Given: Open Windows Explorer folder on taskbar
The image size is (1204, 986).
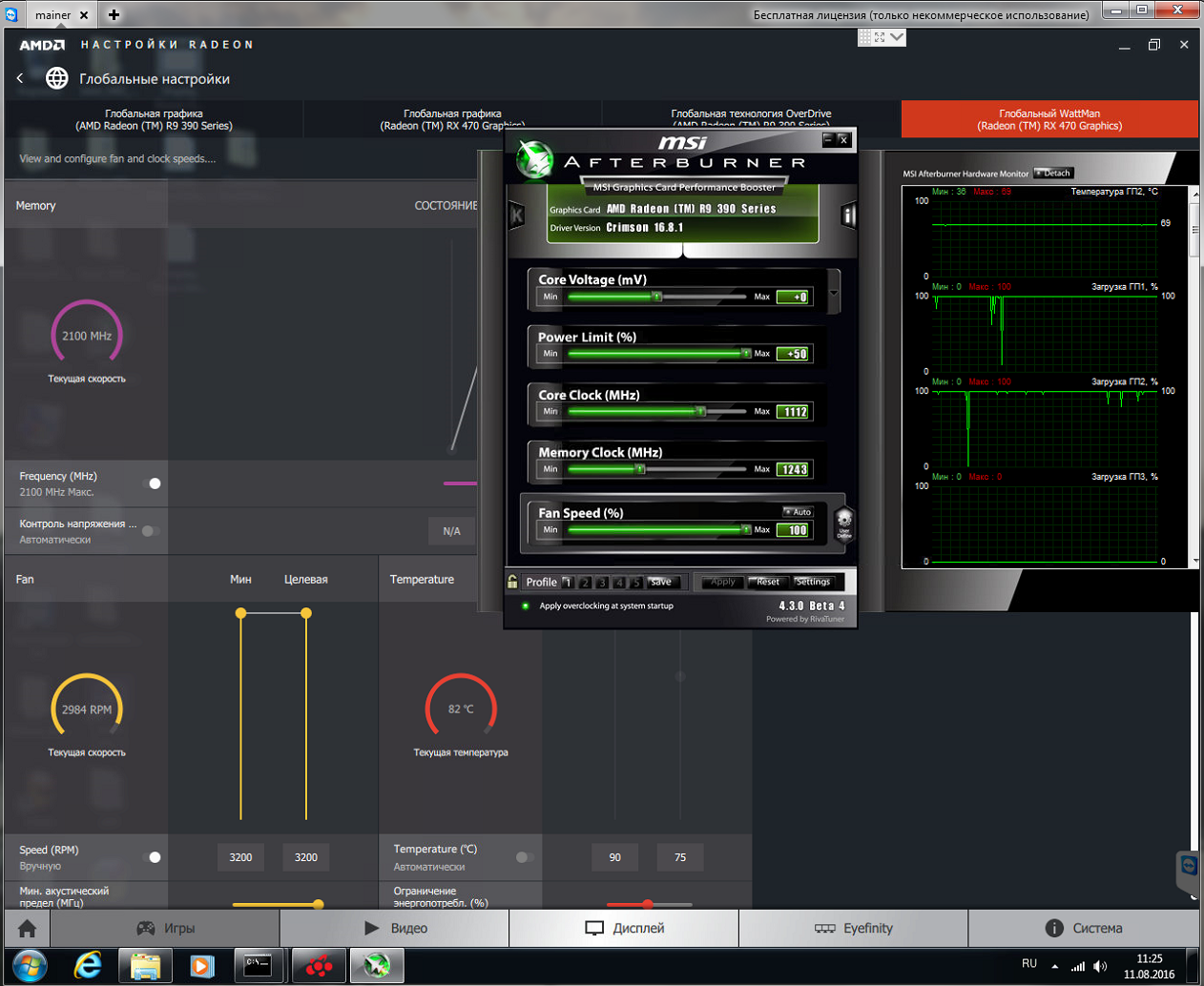Looking at the screenshot, I should pyautogui.click(x=145, y=966).
